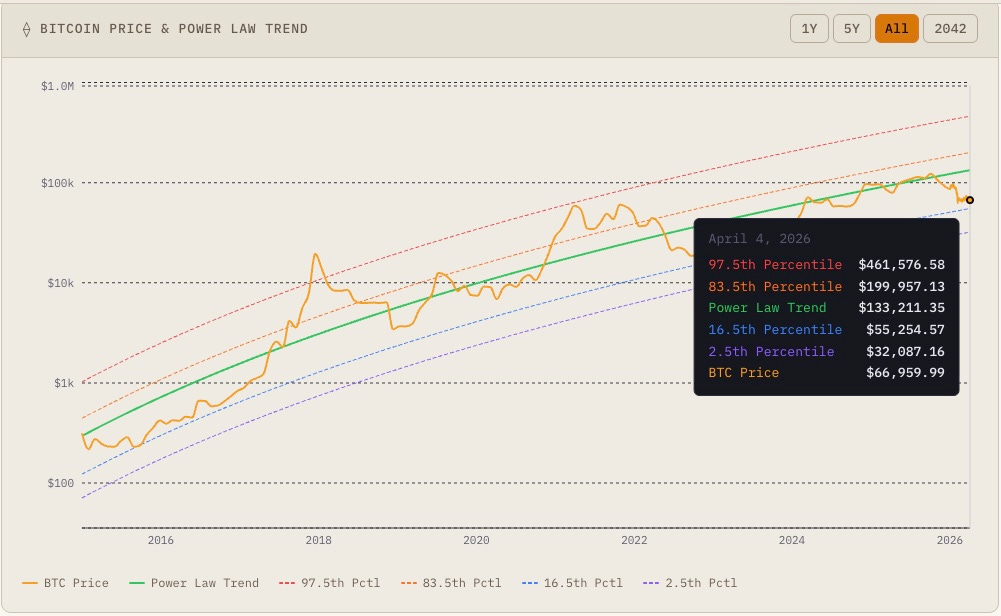
Task: Click the 2016 x-axis label
Action: [160, 540]
